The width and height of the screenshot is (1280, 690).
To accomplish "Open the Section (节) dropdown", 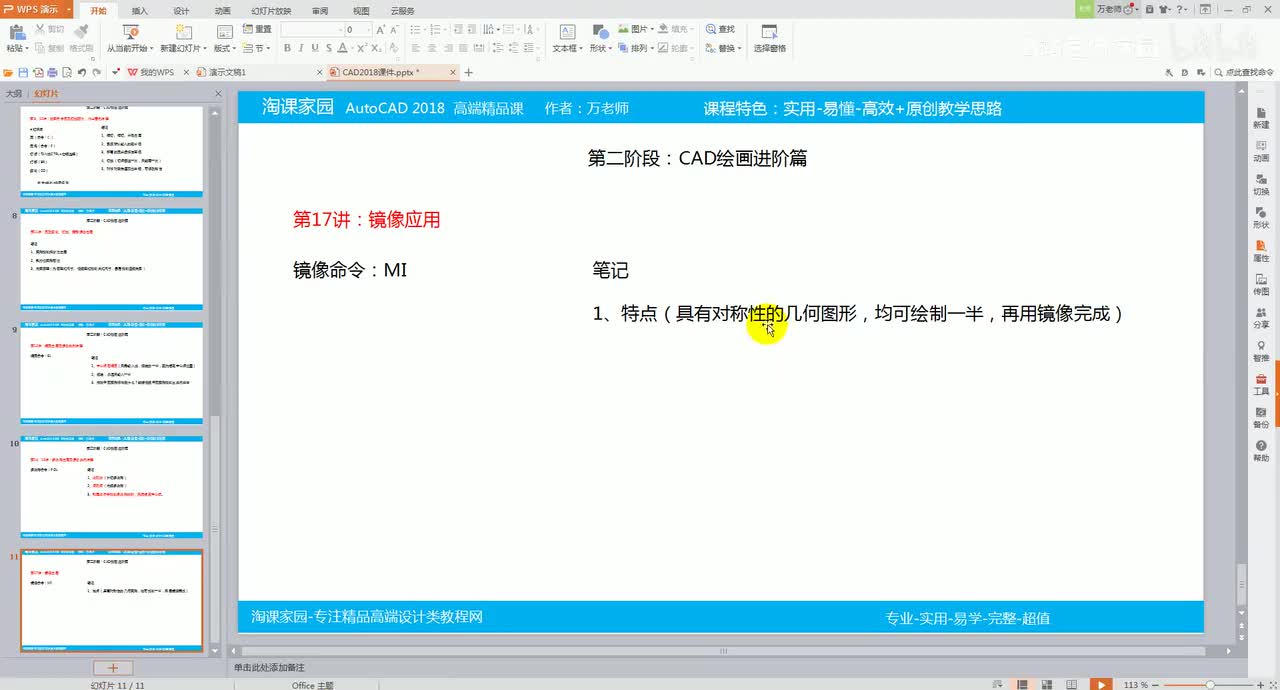I will coord(256,48).
